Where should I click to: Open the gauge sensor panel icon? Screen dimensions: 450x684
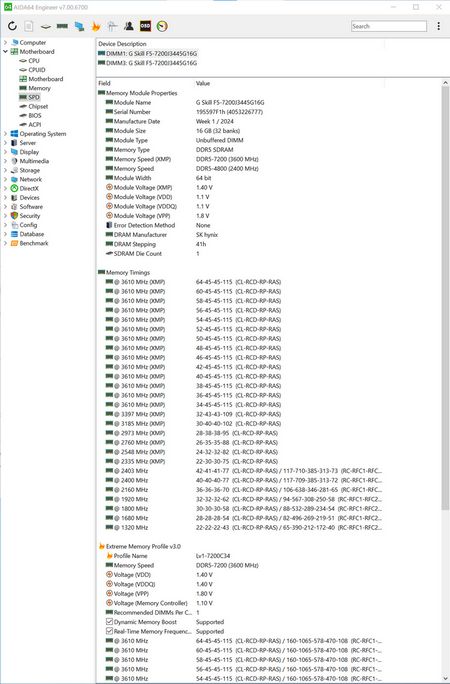[162, 26]
